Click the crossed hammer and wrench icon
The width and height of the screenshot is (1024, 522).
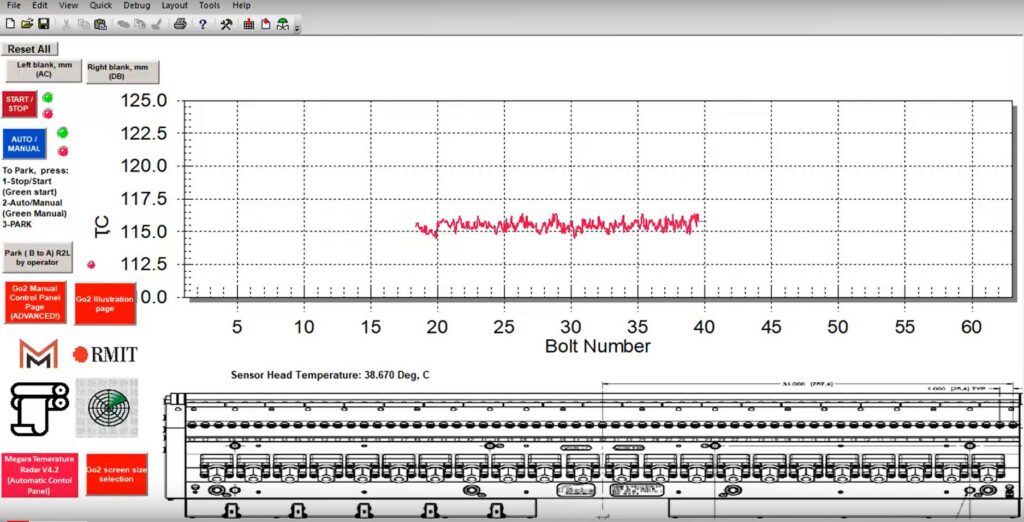(x=226, y=24)
